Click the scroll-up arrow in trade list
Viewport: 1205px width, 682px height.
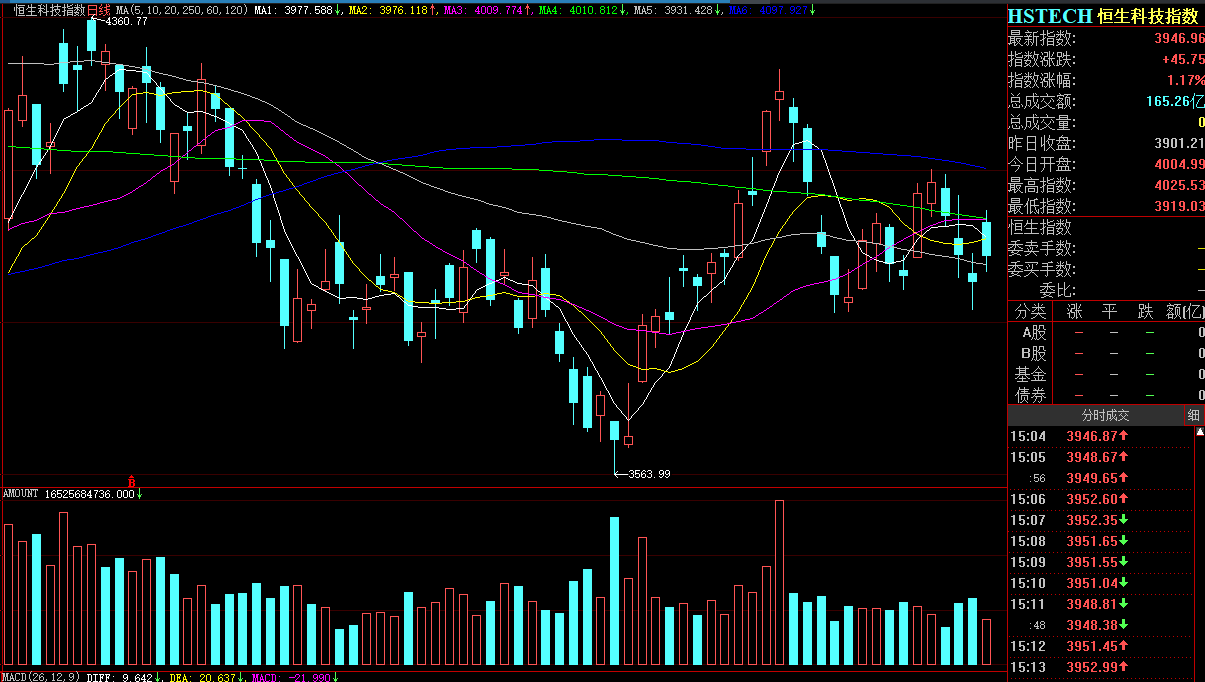coord(1199,433)
